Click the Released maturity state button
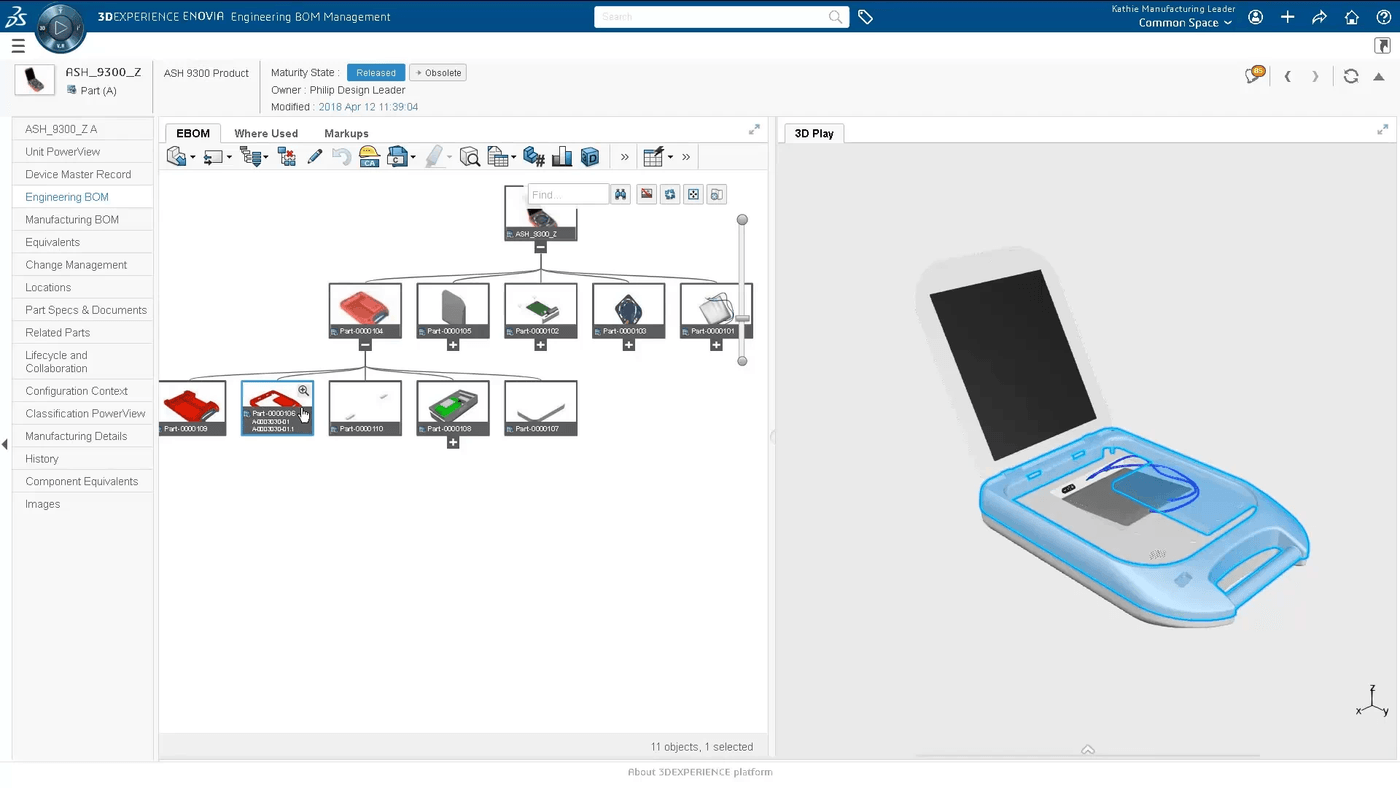Image resolution: width=1400 pixels, height=788 pixels. 375,72
